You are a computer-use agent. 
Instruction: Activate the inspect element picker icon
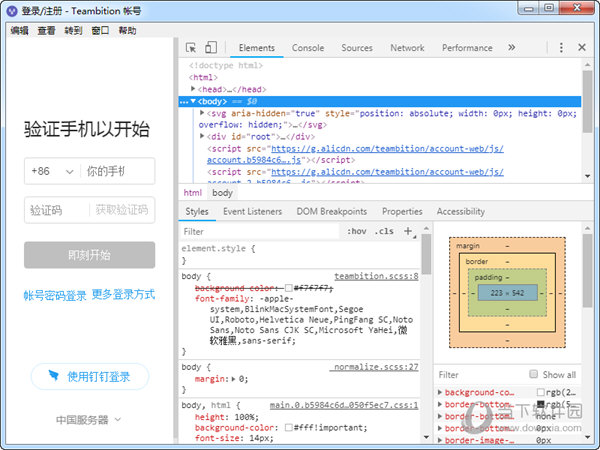coord(191,48)
